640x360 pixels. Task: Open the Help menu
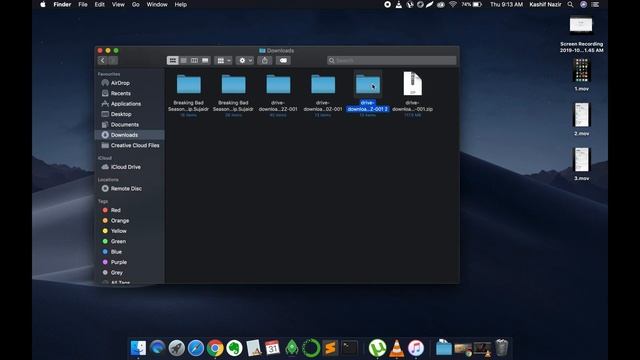(x=180, y=4)
